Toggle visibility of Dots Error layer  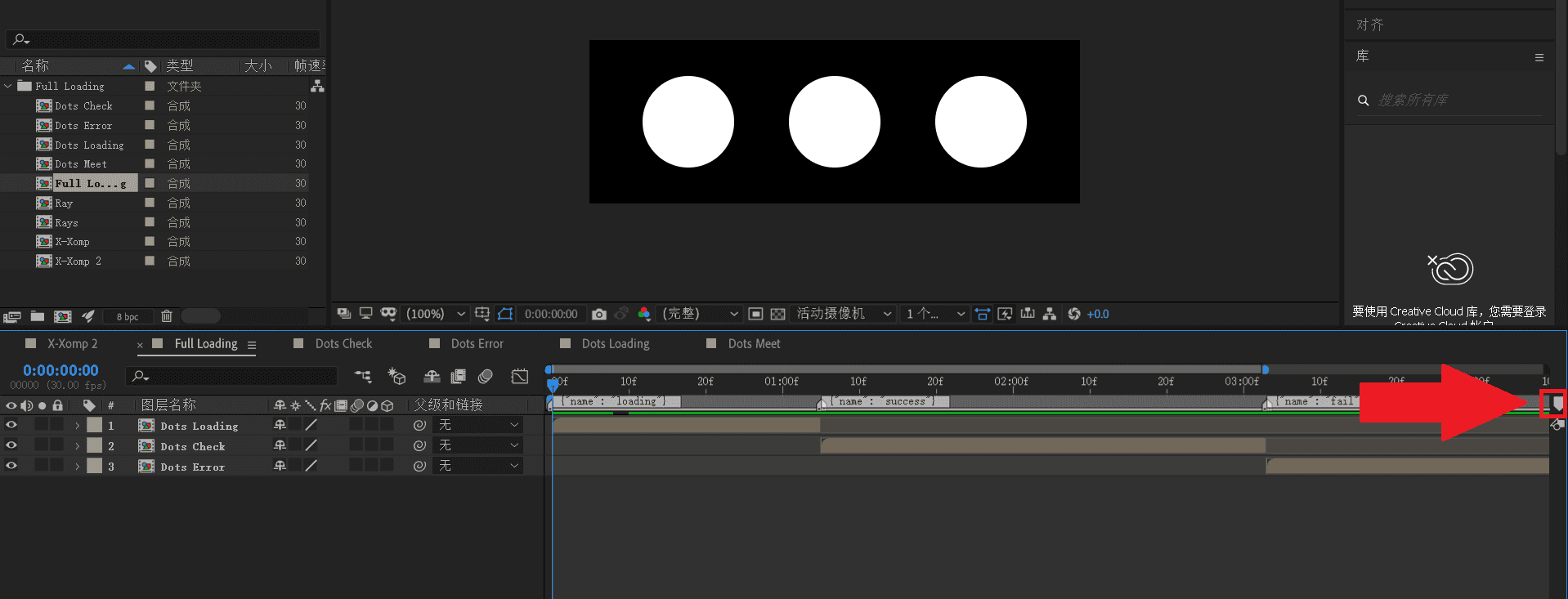pos(11,466)
